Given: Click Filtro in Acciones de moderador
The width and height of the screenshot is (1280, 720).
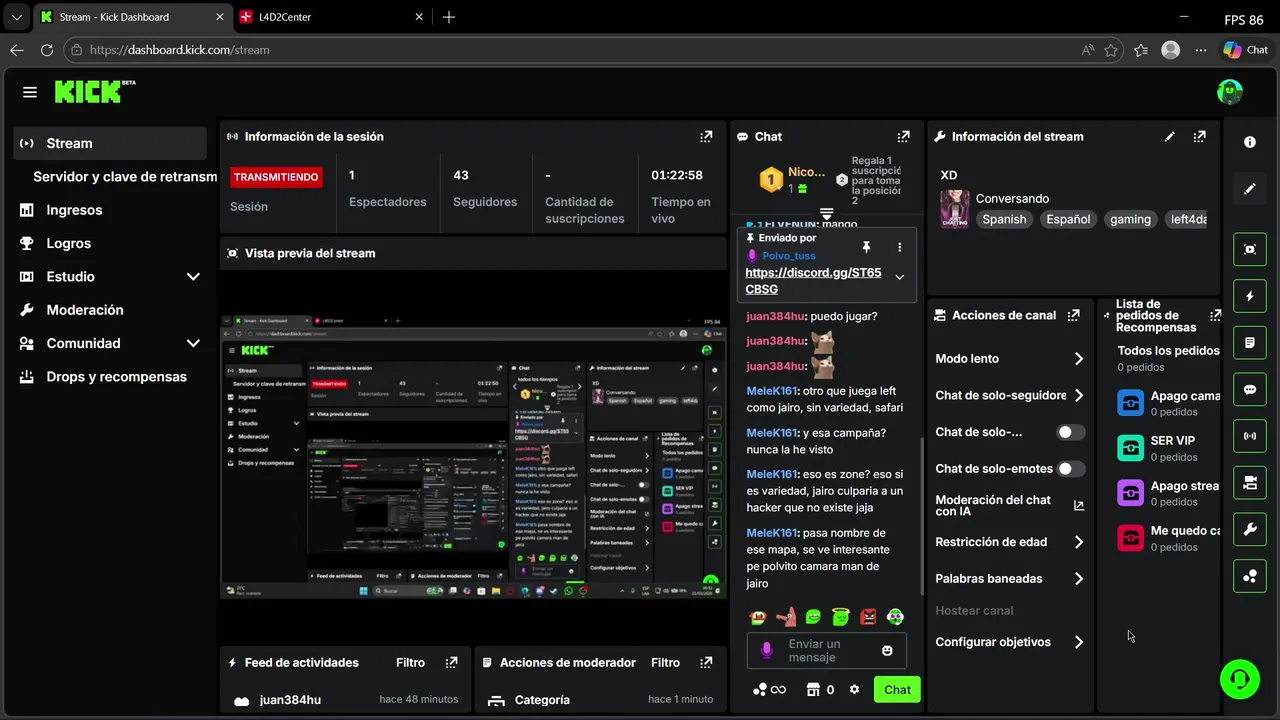Looking at the screenshot, I should (x=665, y=662).
